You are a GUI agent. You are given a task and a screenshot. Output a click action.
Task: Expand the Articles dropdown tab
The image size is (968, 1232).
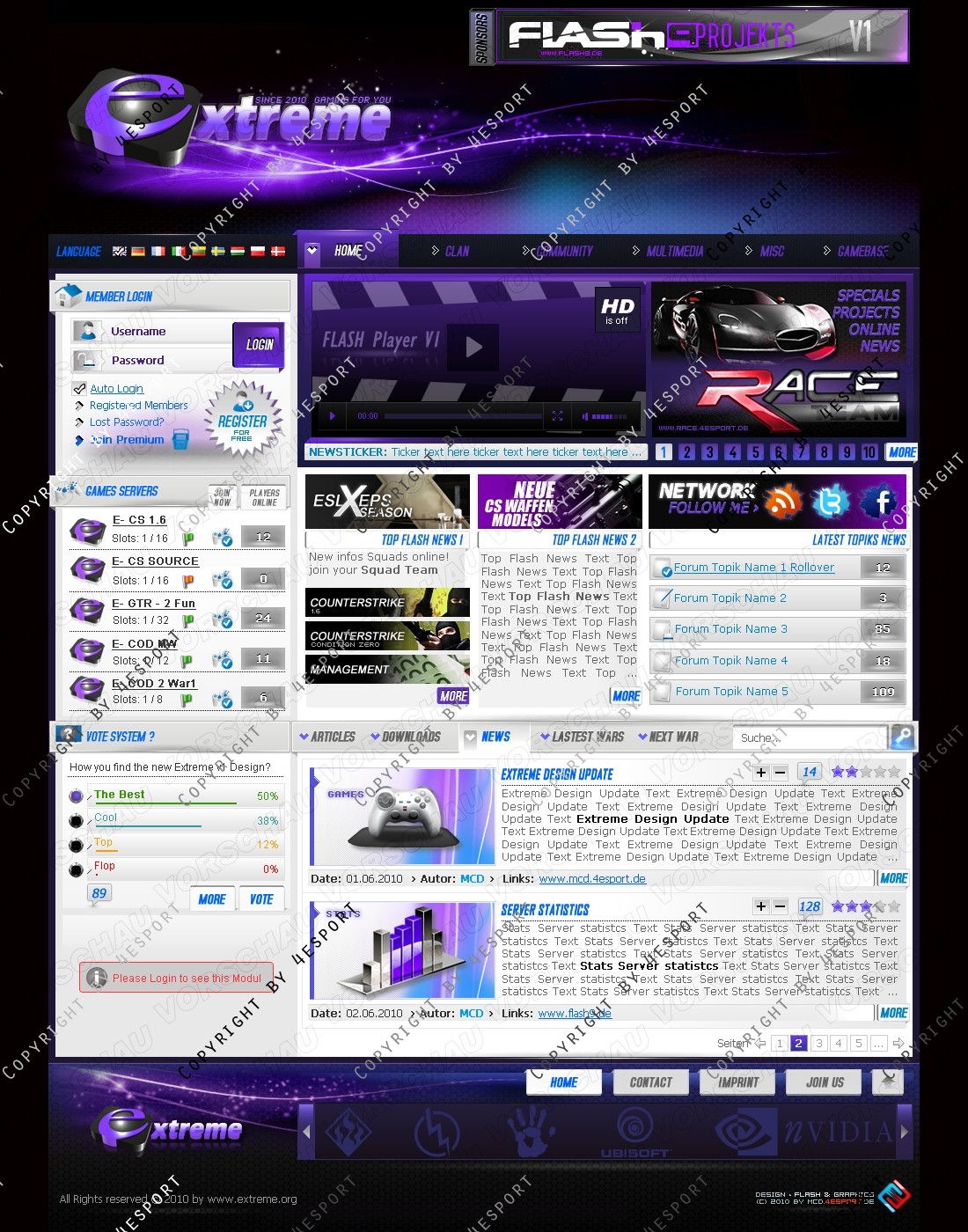click(326, 737)
